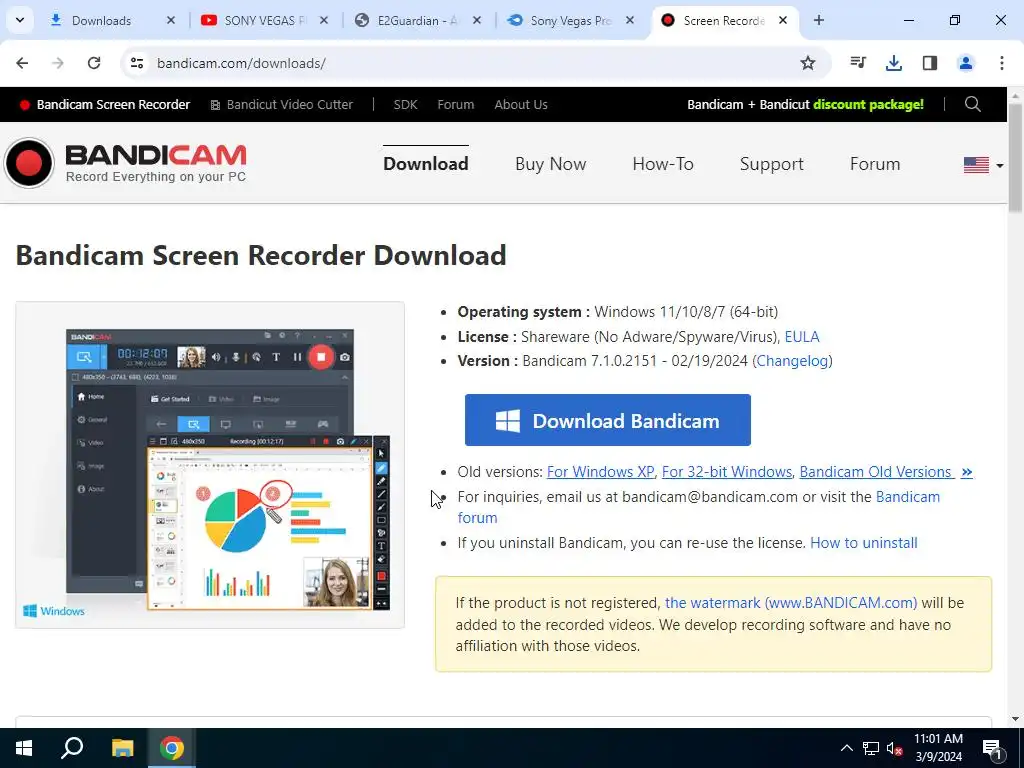The image size is (1024, 768).
Task: Switch to the Downloads tab
Action: pos(101,20)
